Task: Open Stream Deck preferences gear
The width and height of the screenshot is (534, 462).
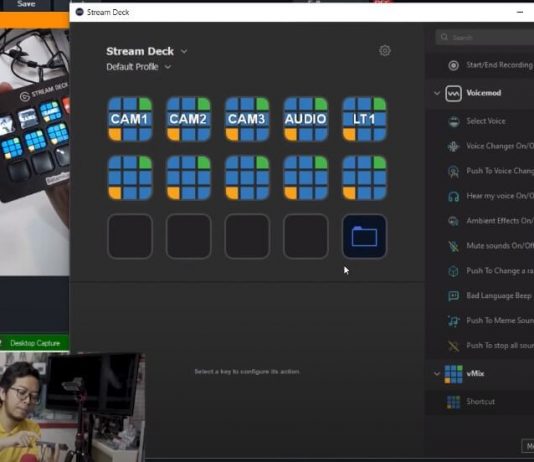Action: pyautogui.click(x=385, y=51)
